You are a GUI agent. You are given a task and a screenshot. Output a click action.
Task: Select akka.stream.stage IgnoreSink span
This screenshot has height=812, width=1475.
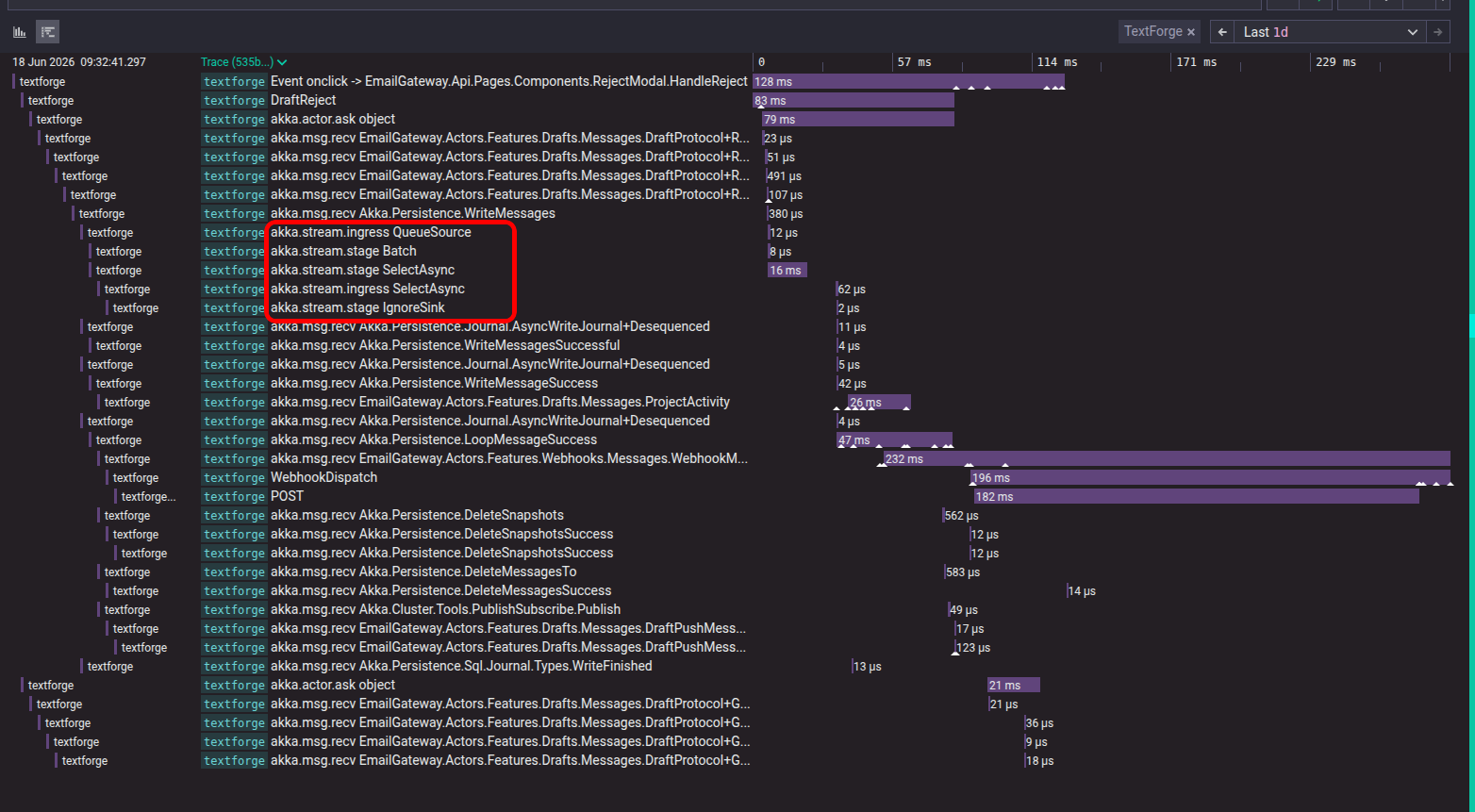point(357,308)
